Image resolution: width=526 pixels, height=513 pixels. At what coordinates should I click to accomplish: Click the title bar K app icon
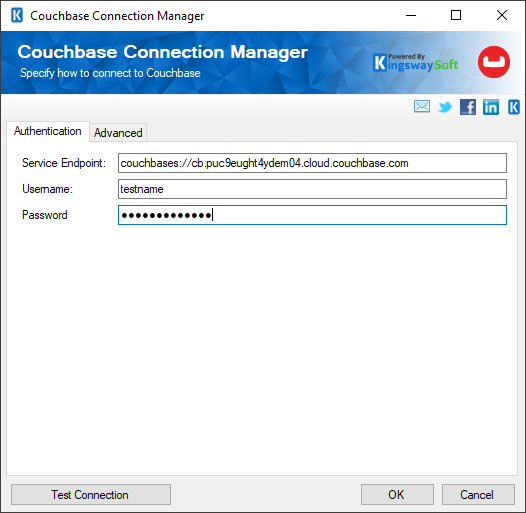tap(17, 15)
